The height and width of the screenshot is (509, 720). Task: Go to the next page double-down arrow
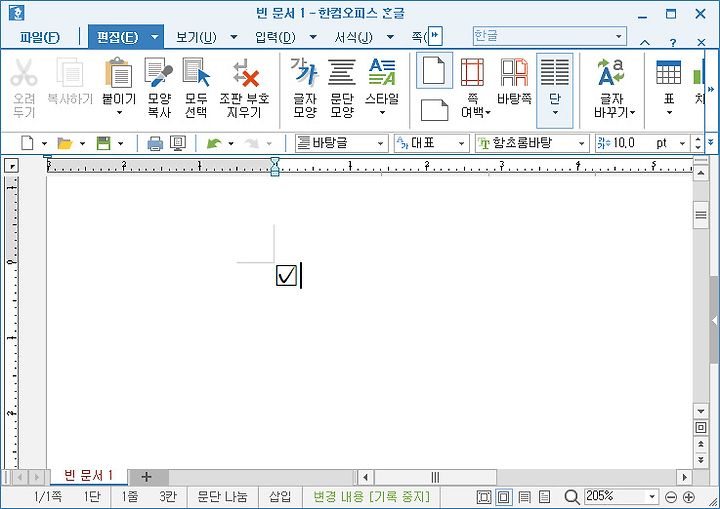(701, 459)
